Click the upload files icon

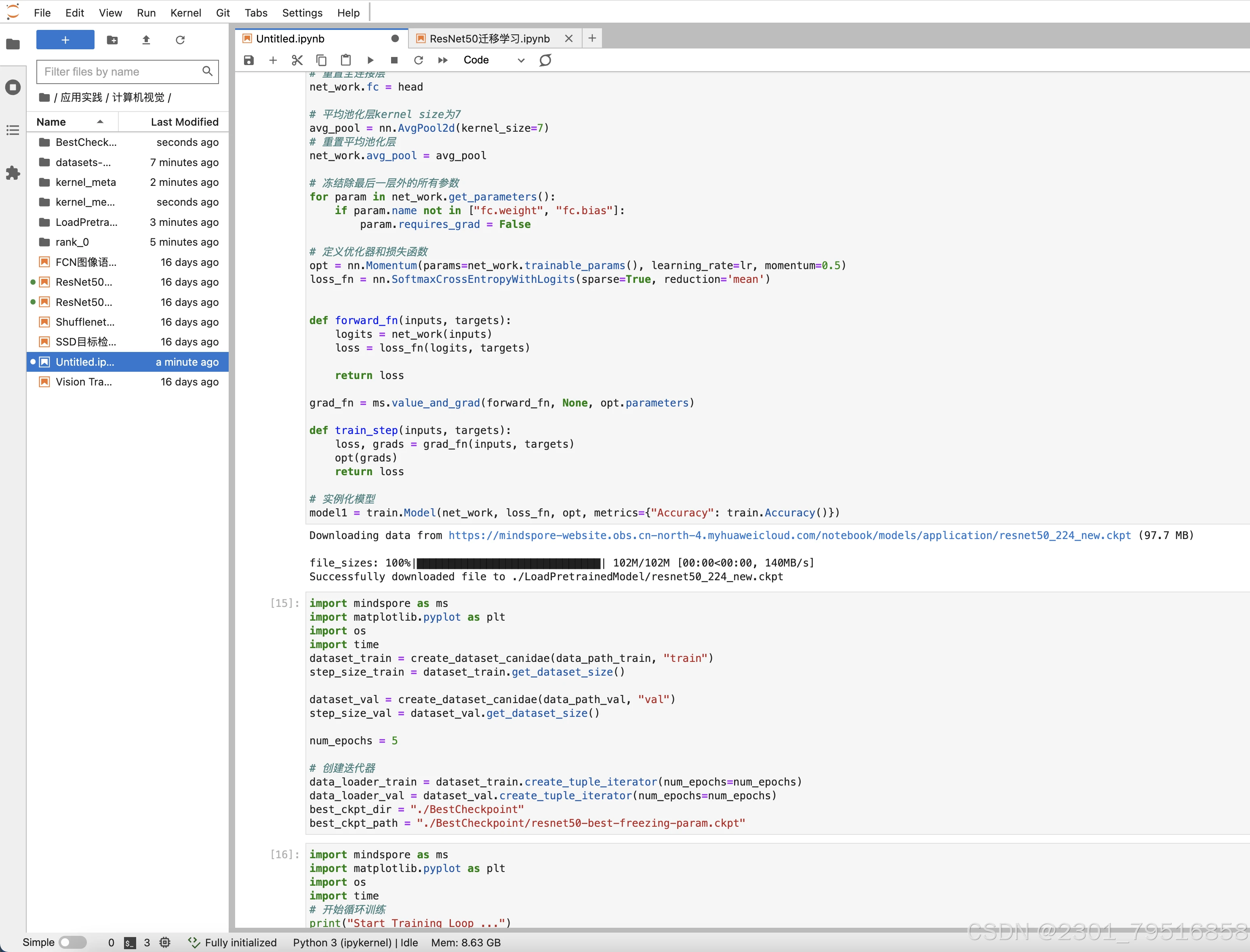tap(146, 40)
